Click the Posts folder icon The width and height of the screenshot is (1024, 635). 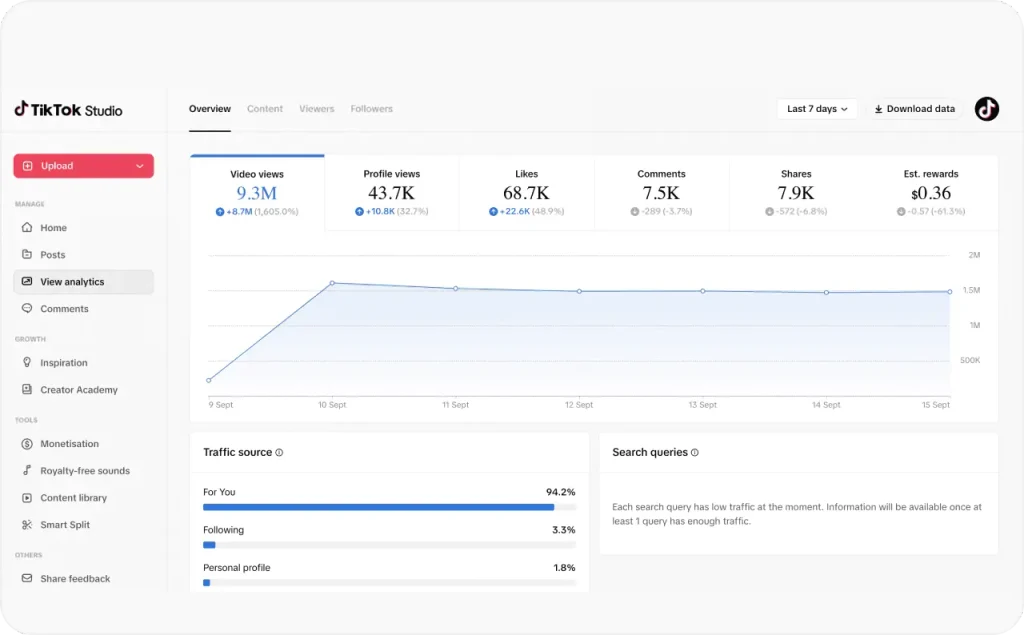point(27,254)
